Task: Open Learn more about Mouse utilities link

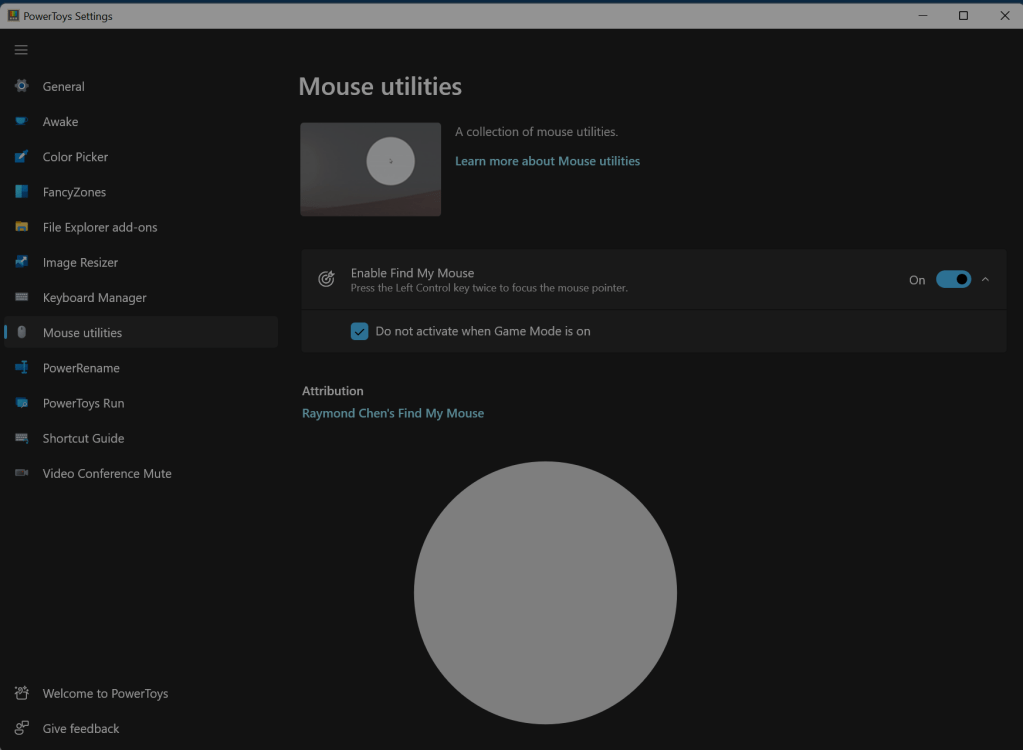Action: point(547,161)
